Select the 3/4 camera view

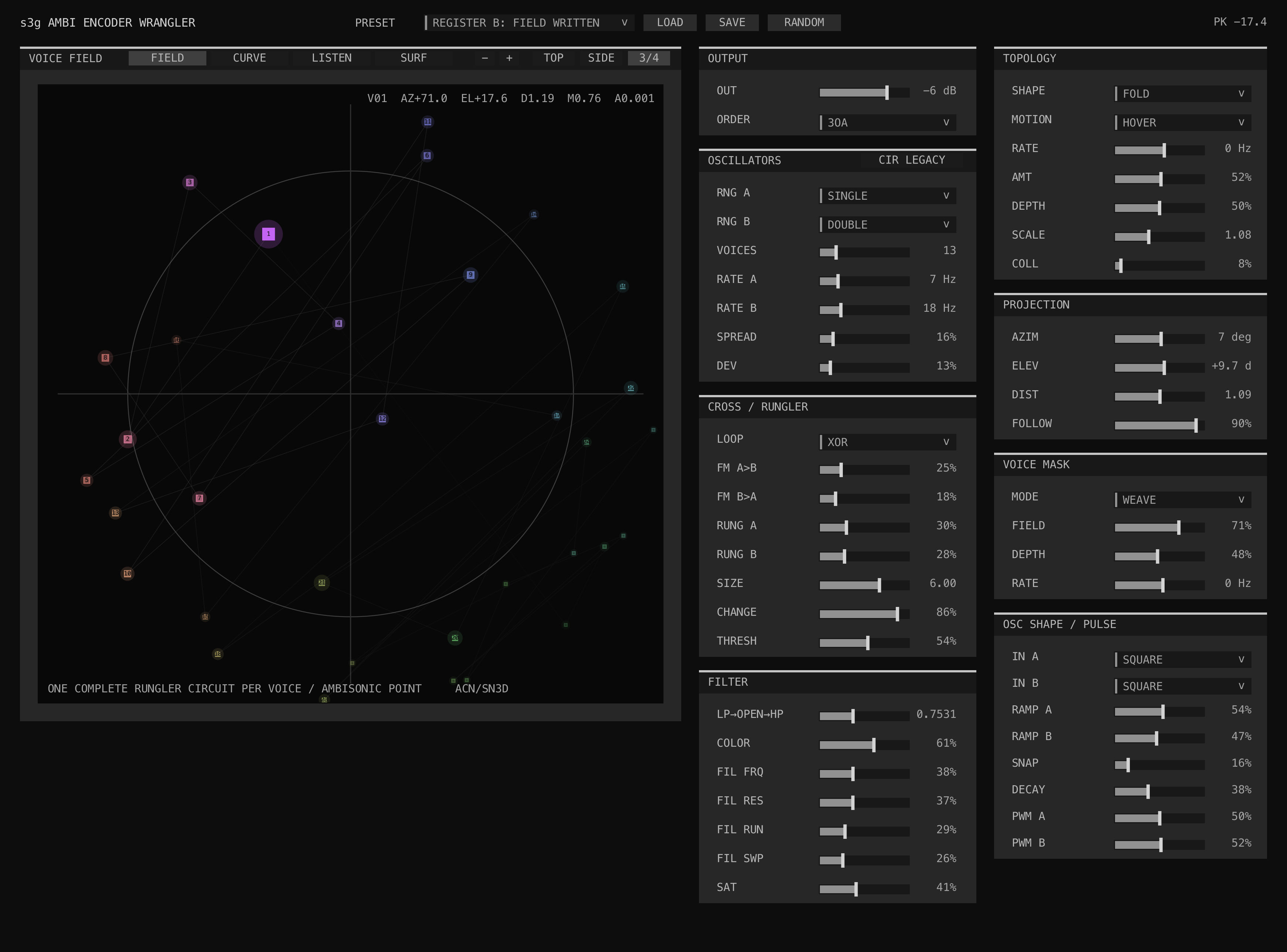(649, 58)
